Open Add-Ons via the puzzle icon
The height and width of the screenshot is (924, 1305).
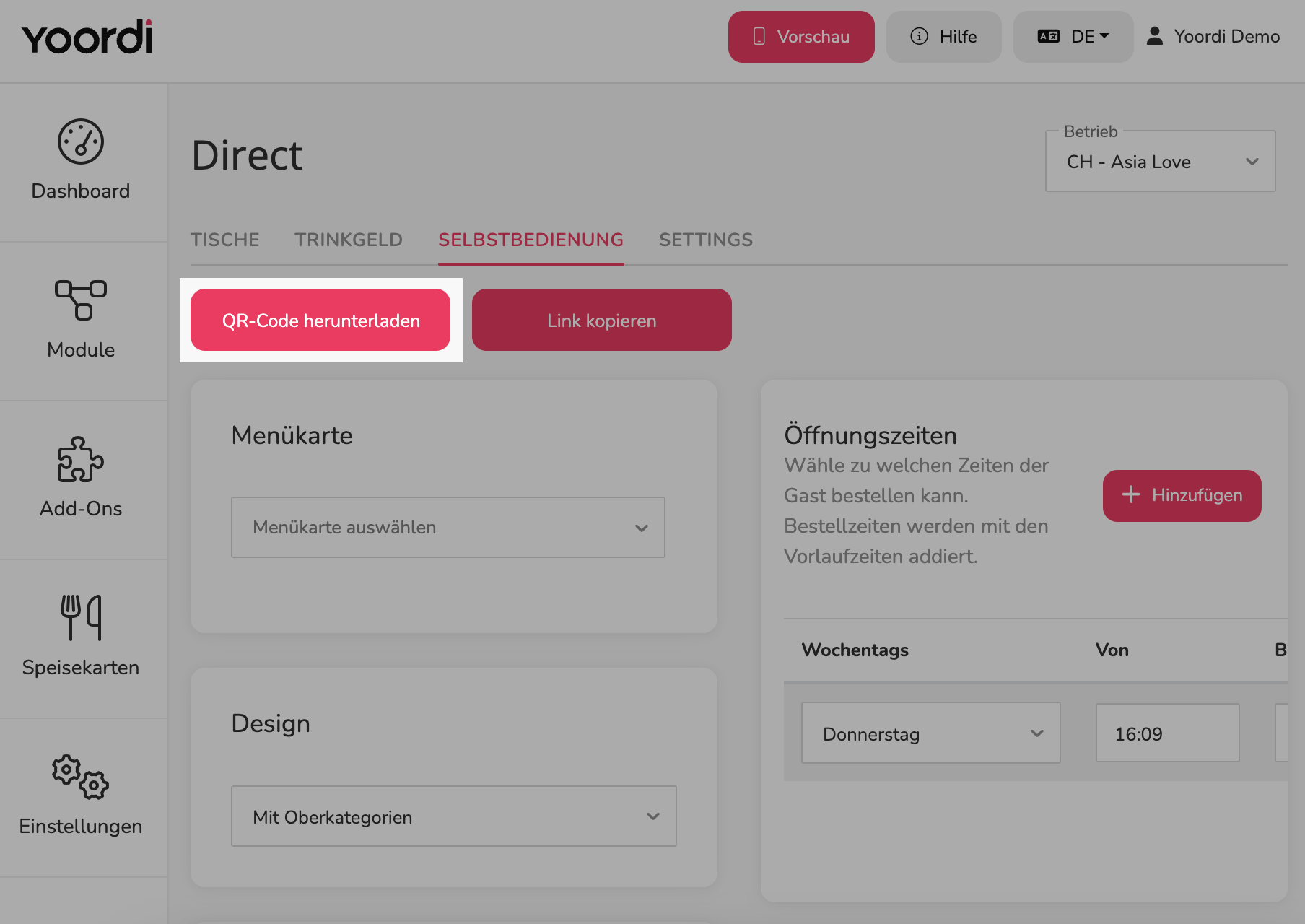(81, 459)
